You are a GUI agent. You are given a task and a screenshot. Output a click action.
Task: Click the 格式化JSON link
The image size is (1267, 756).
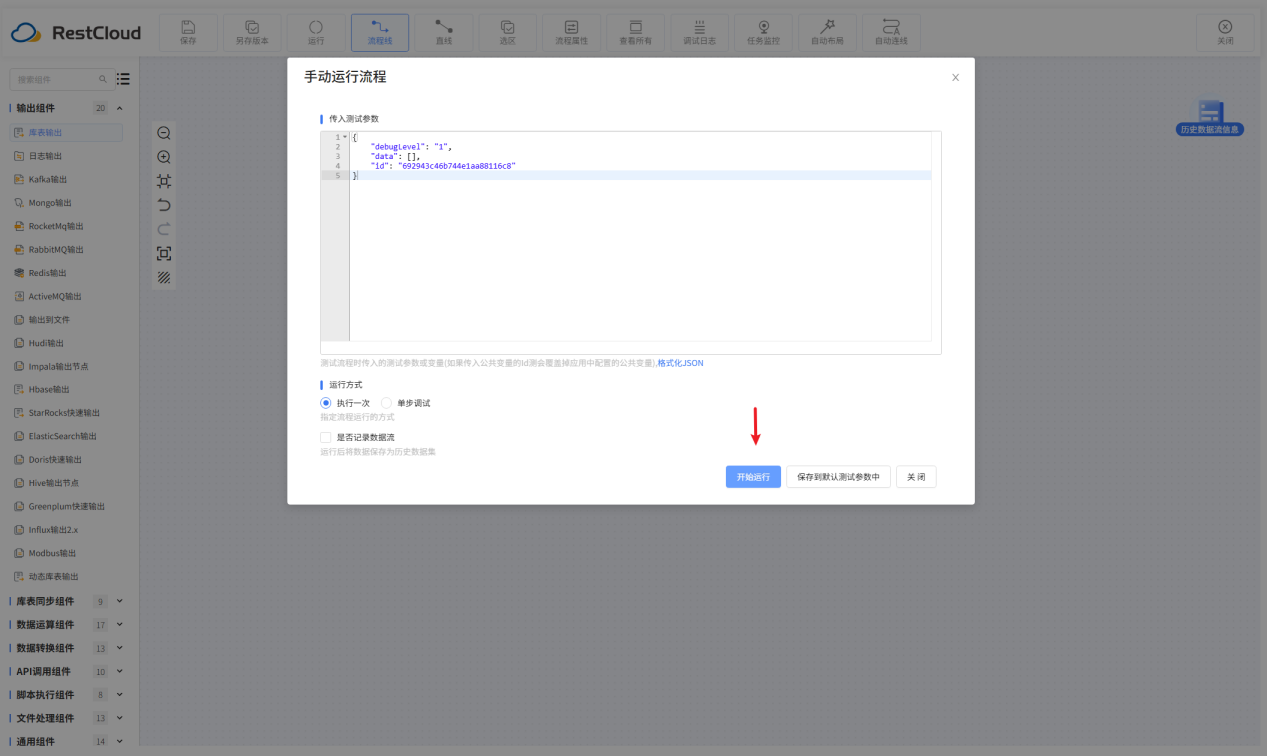pyautogui.click(x=680, y=363)
